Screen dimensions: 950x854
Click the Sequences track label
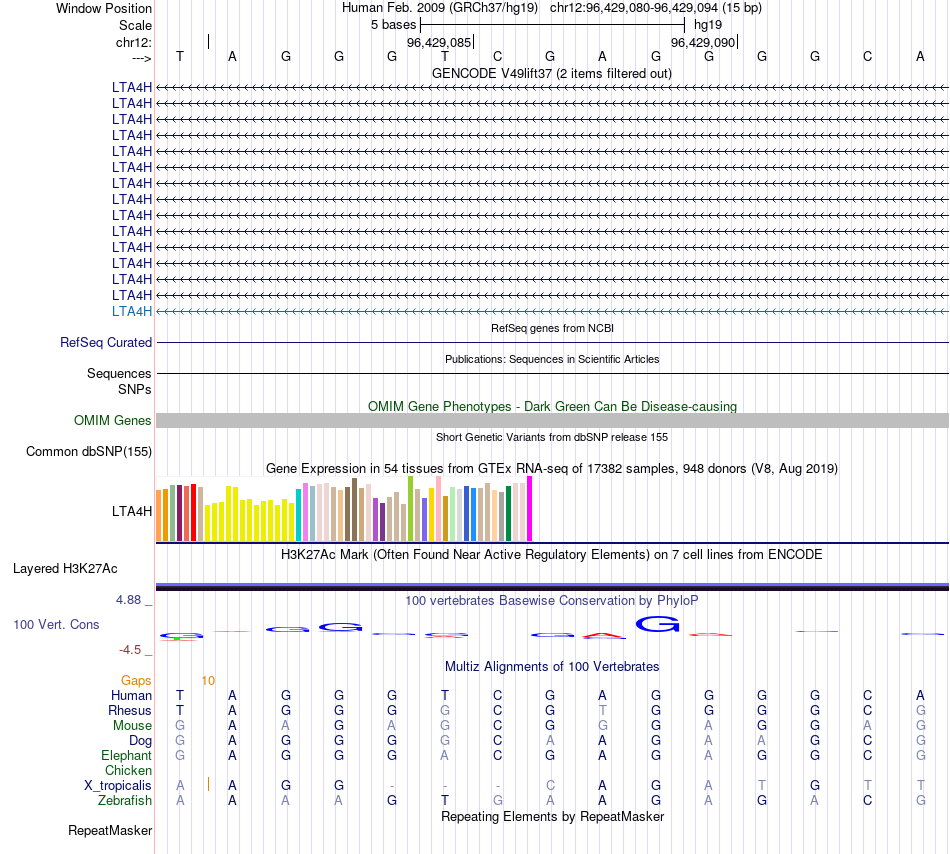pyautogui.click(x=119, y=373)
